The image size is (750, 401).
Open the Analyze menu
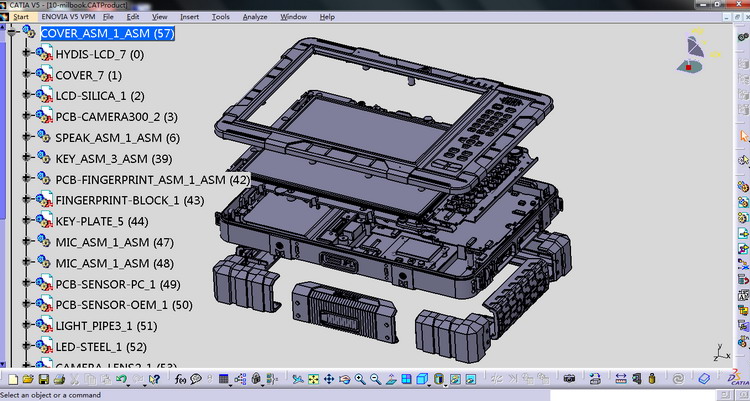coord(255,17)
